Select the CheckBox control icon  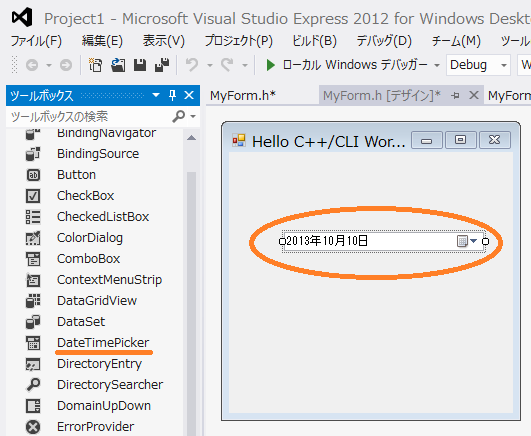point(33,196)
